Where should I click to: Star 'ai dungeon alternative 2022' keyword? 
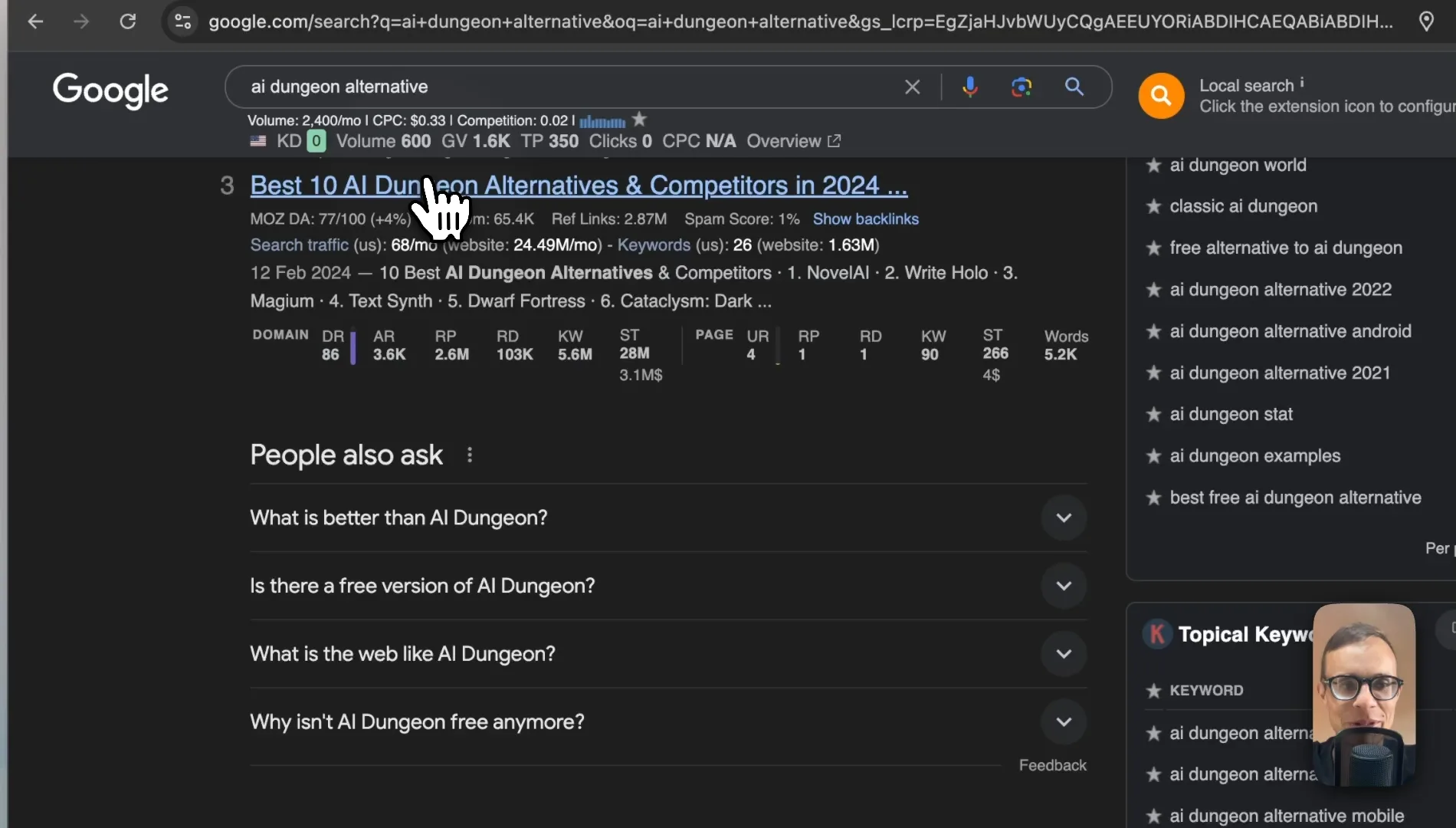1153,290
